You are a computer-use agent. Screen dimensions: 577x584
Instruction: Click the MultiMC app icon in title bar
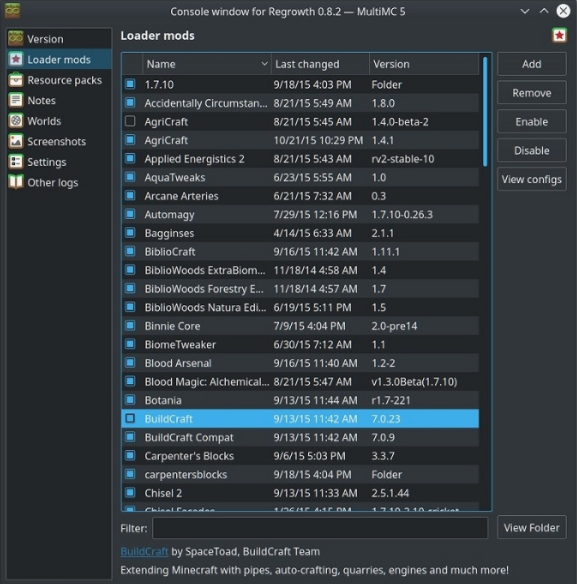click(x=12, y=10)
